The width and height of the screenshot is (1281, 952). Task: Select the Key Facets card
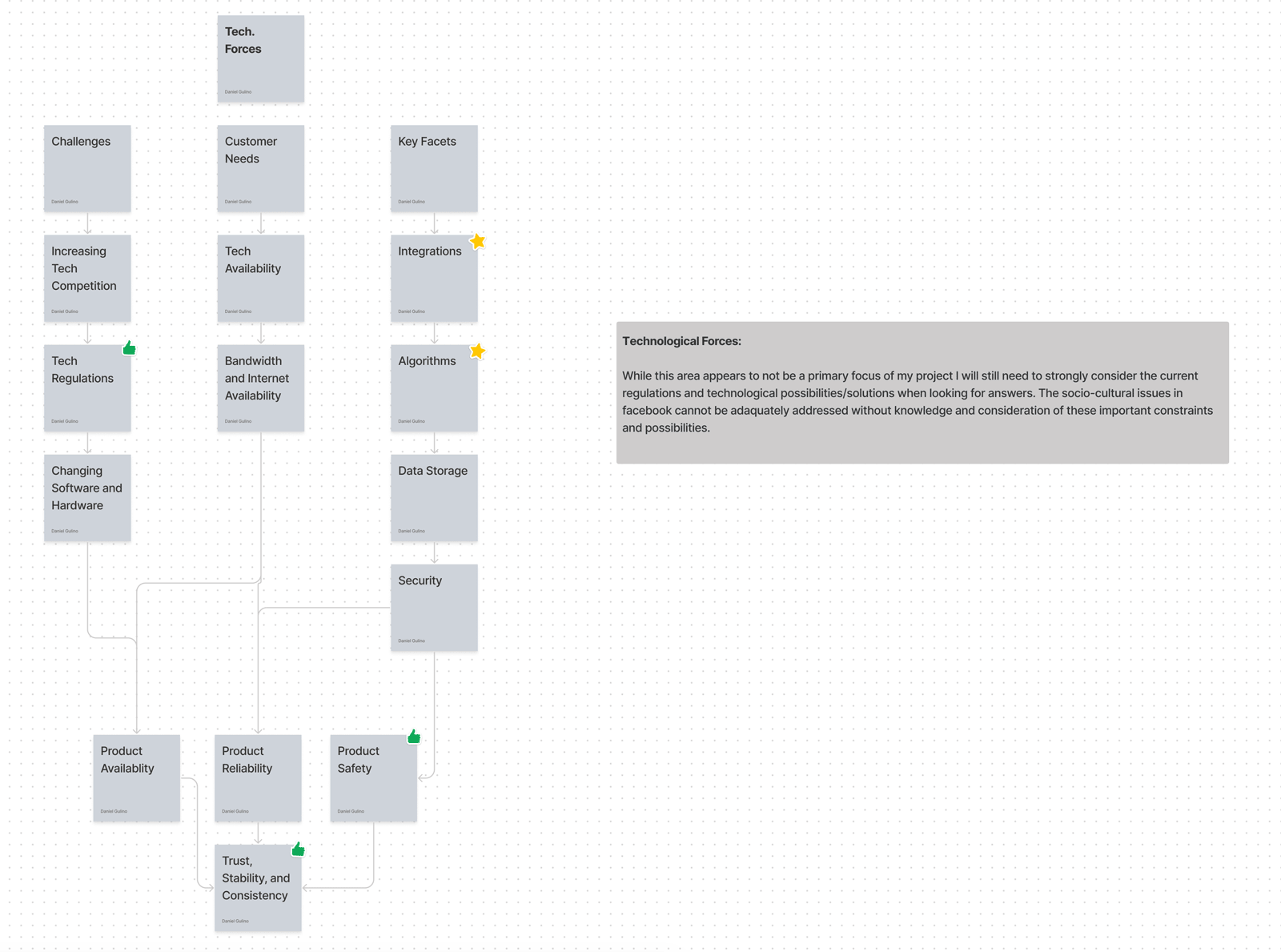434,169
